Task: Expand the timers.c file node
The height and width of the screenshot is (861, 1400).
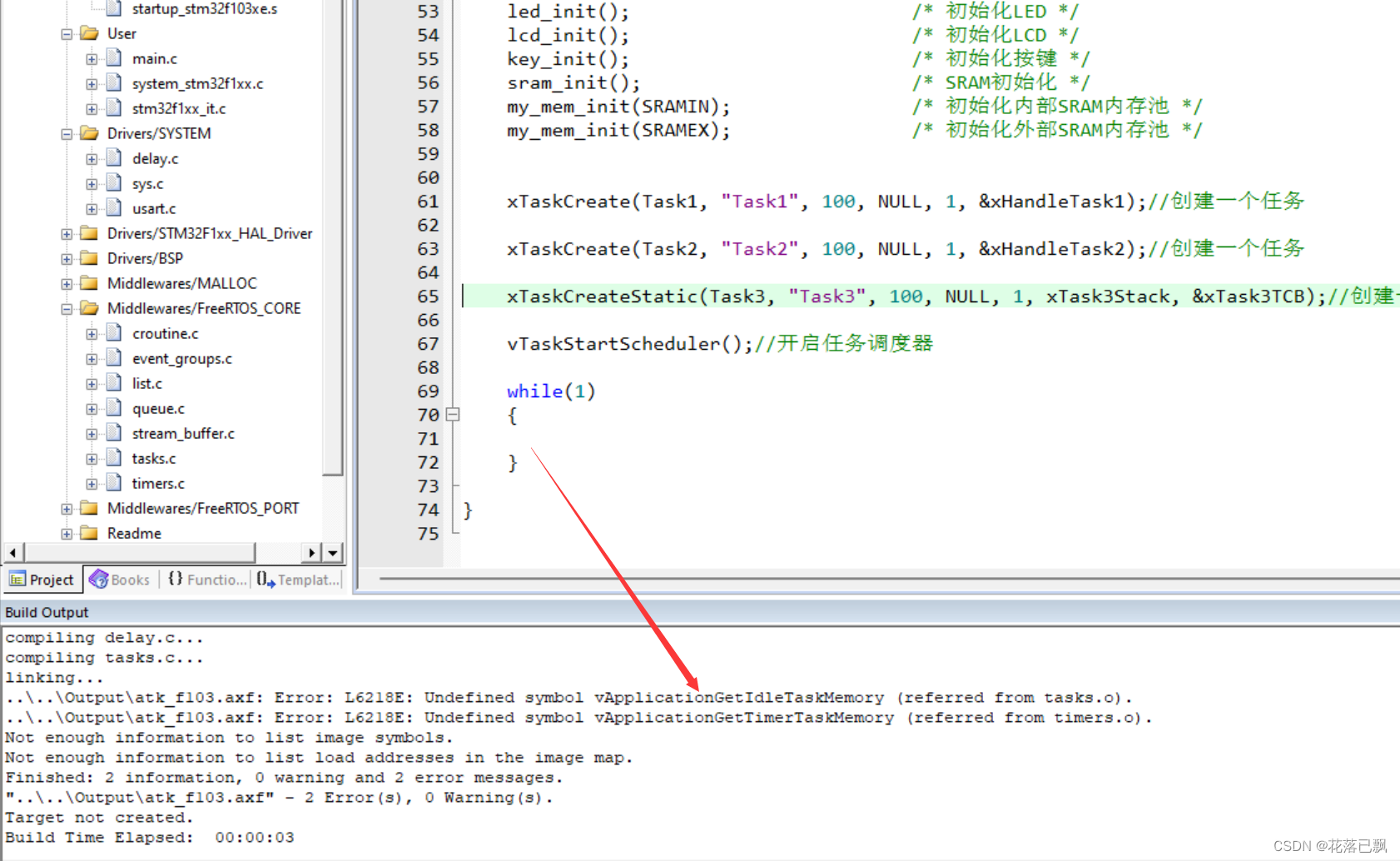Action: 92,484
